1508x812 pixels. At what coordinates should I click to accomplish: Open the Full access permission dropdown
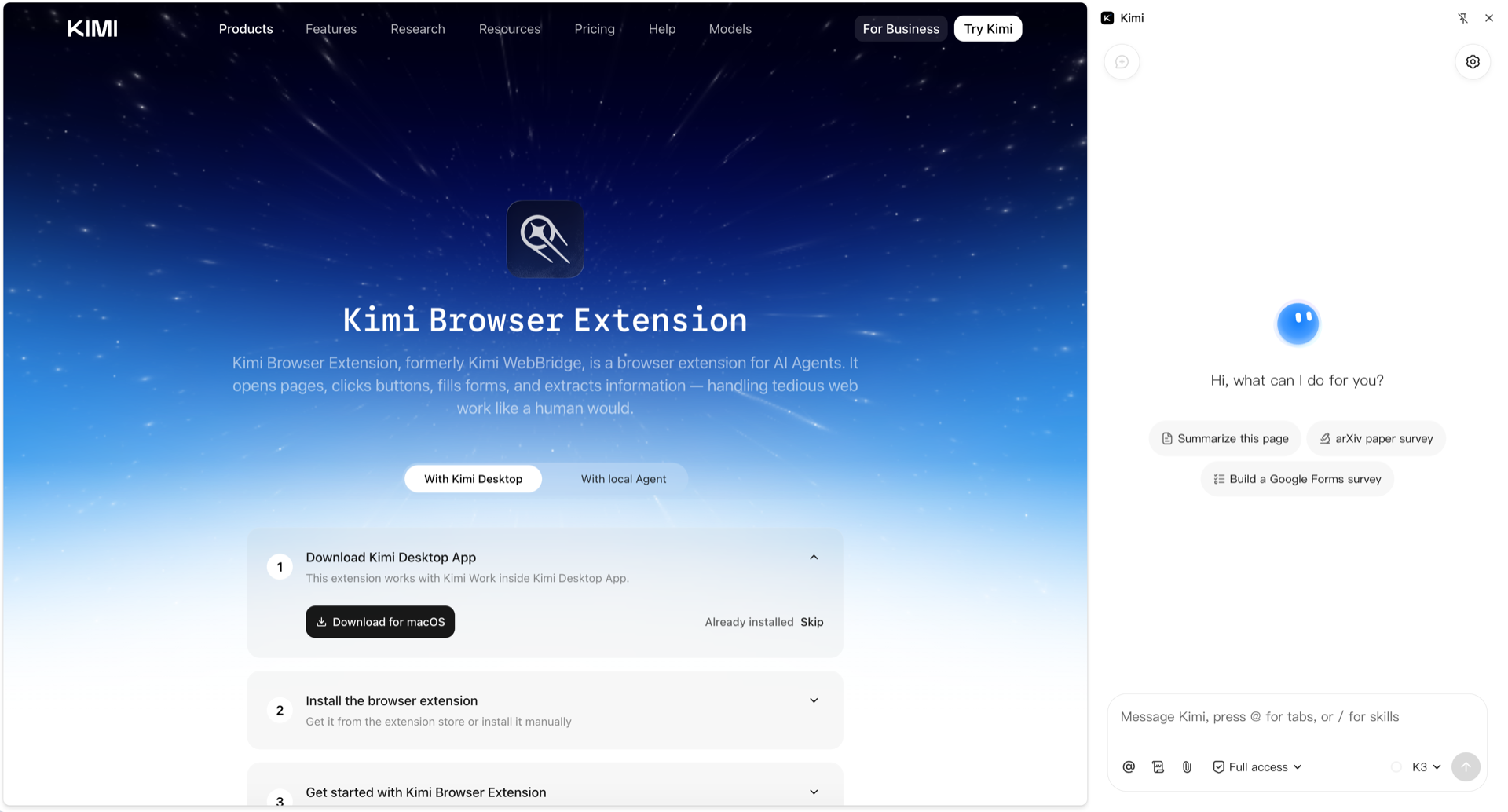coord(1257,766)
